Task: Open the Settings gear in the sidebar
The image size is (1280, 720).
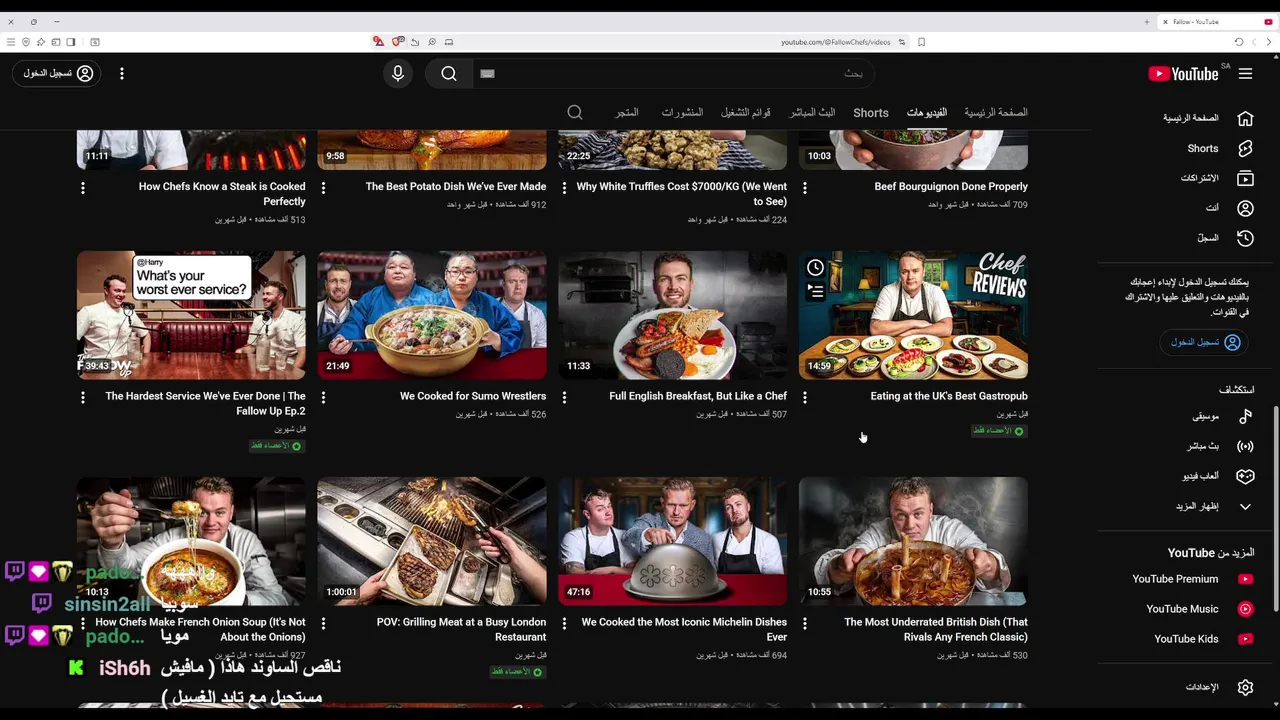Action: 1245,687
